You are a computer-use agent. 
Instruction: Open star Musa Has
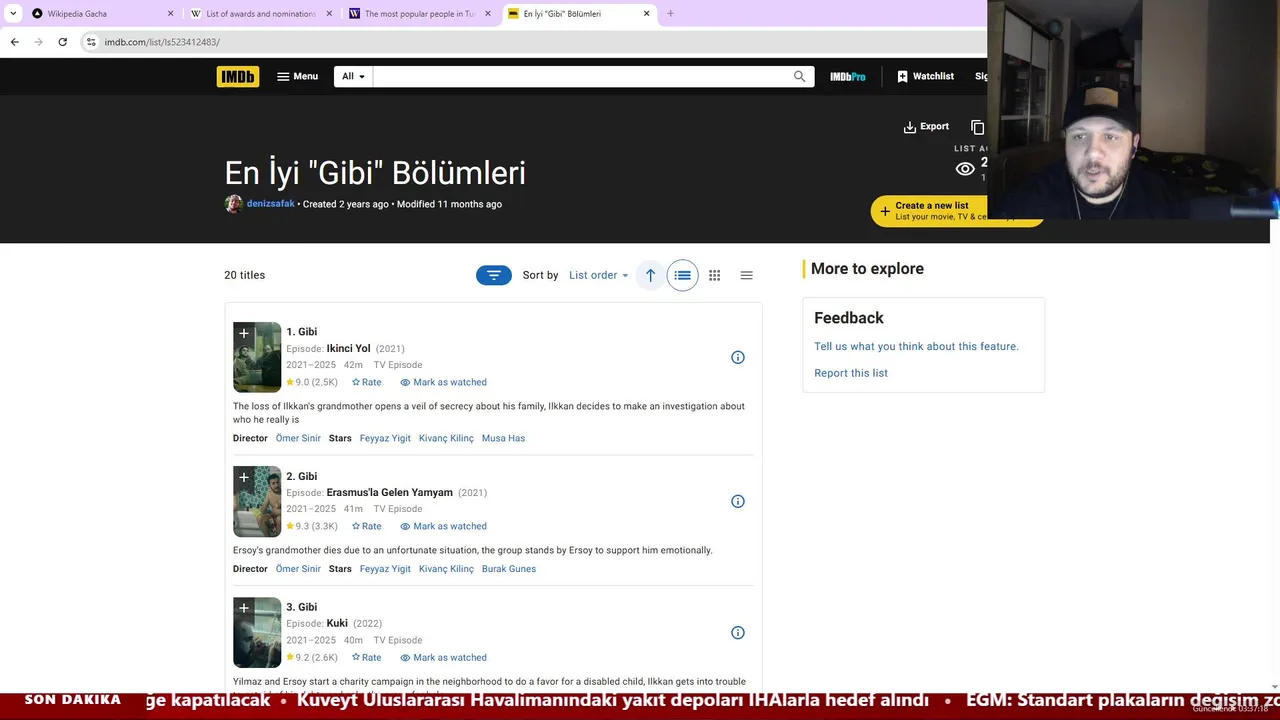click(x=503, y=438)
